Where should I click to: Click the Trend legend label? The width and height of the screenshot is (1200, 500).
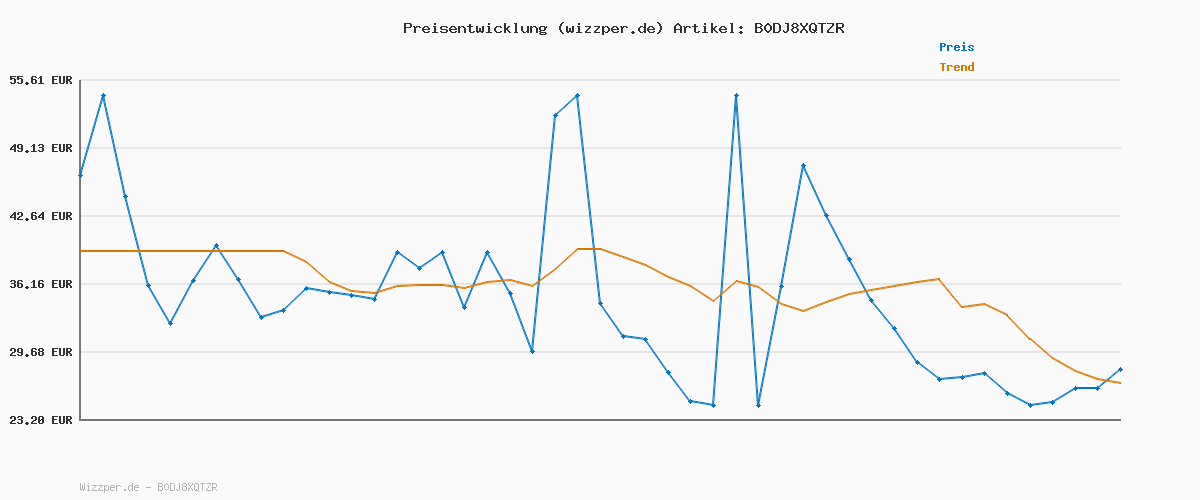pos(956,67)
